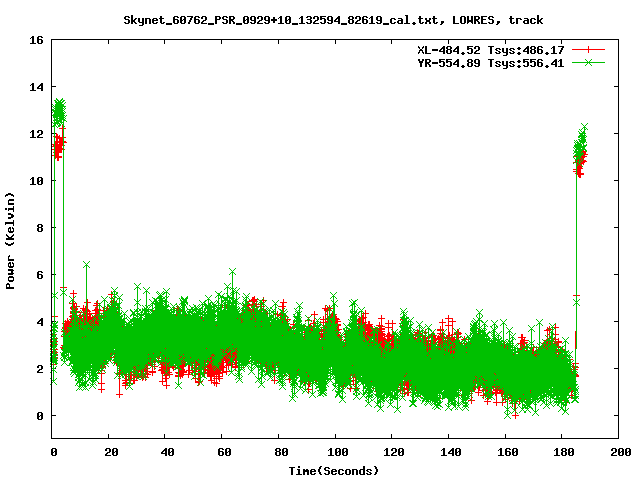
Task: Click the red XL legend line sample
Action: 588,50
